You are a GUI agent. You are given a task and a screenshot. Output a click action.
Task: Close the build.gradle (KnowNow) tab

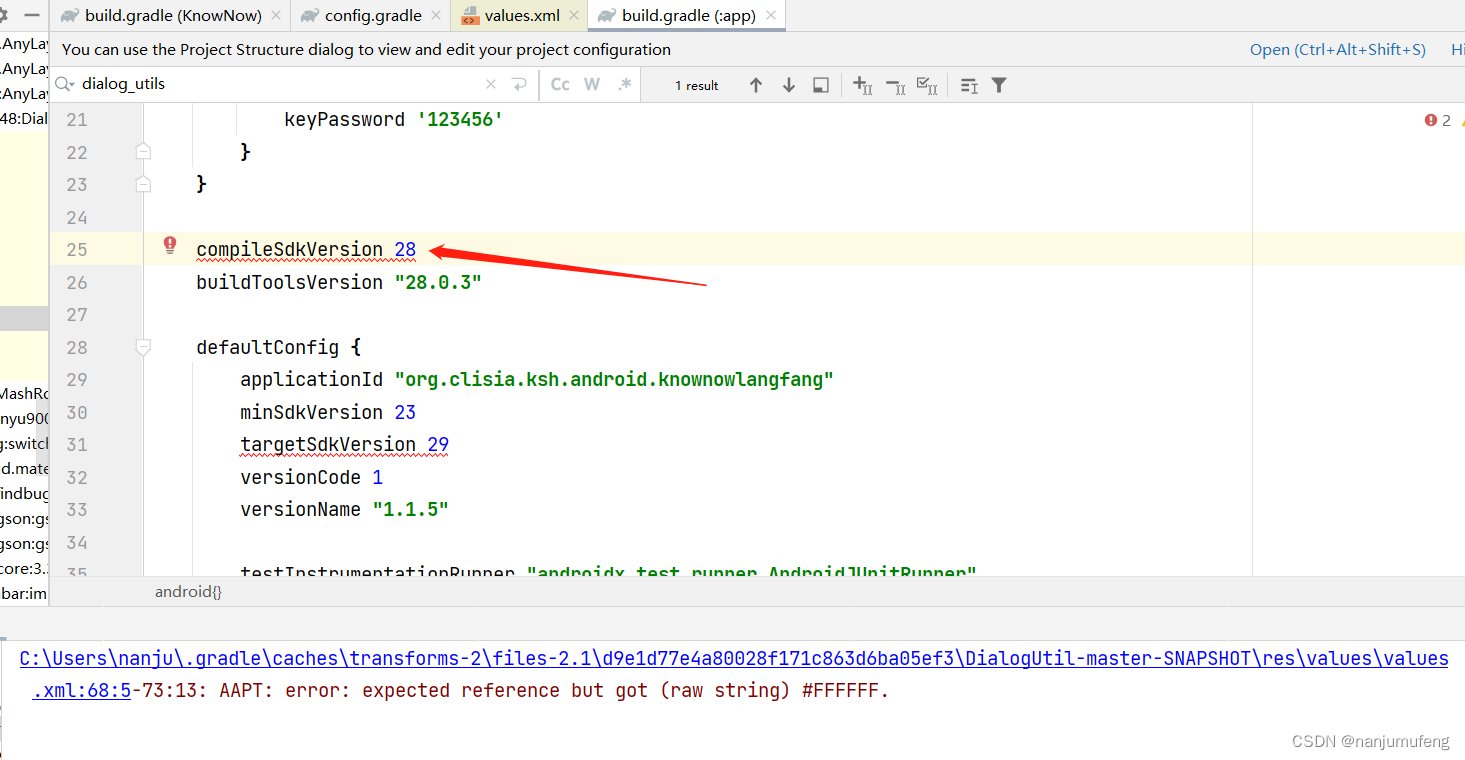(276, 15)
